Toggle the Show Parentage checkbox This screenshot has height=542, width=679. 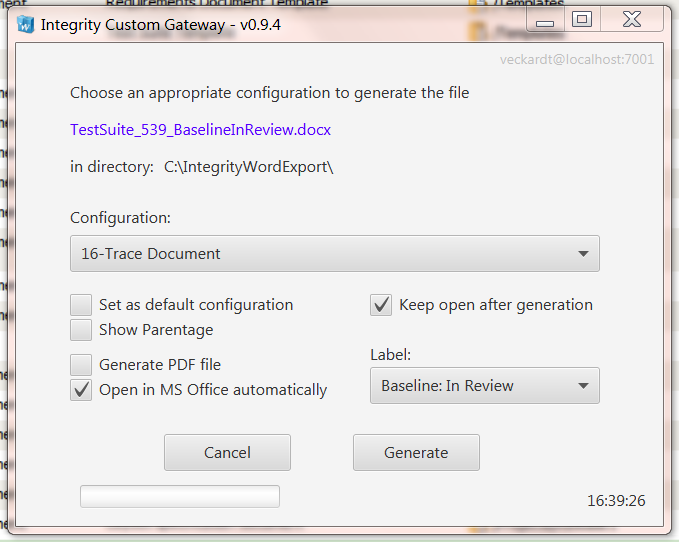coord(81,330)
